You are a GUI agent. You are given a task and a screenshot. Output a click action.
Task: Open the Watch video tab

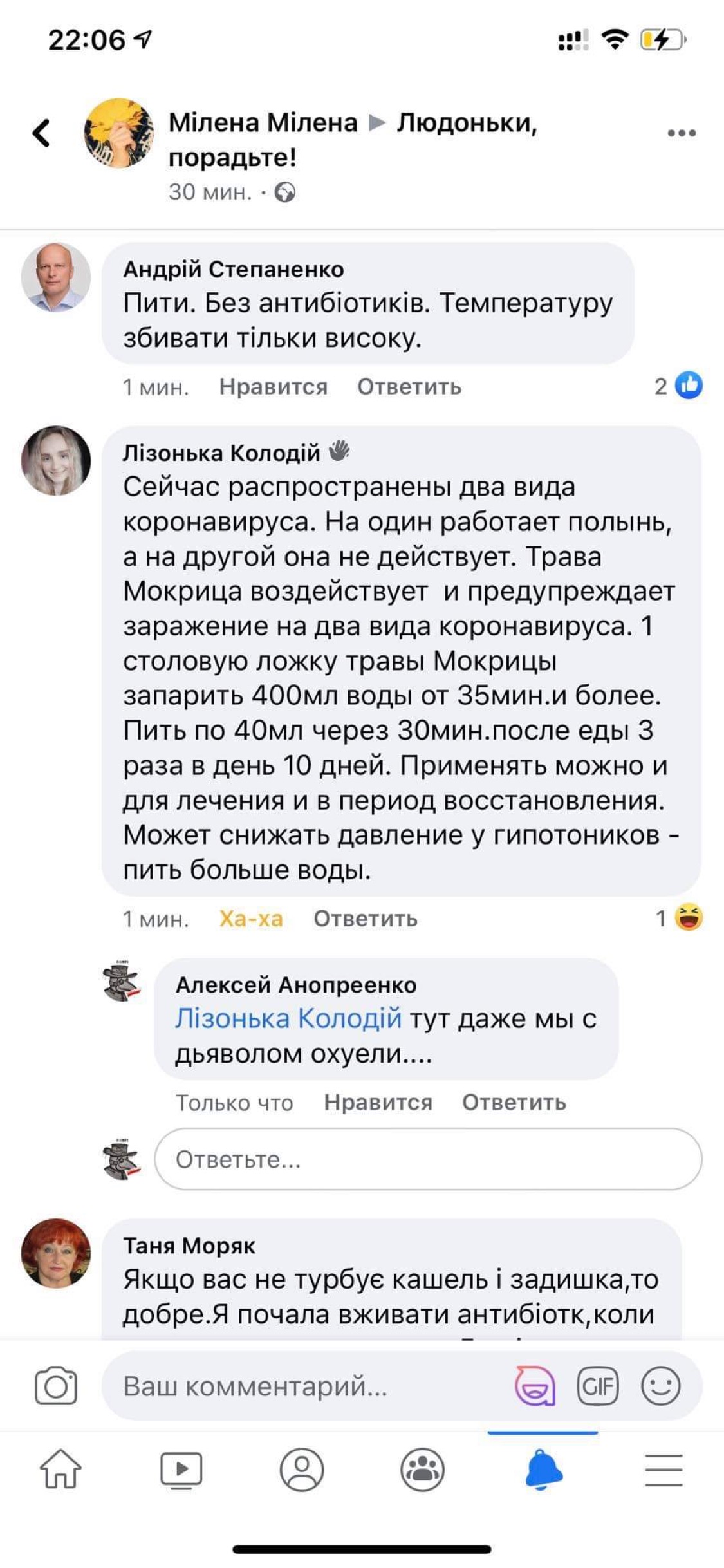[181, 1470]
